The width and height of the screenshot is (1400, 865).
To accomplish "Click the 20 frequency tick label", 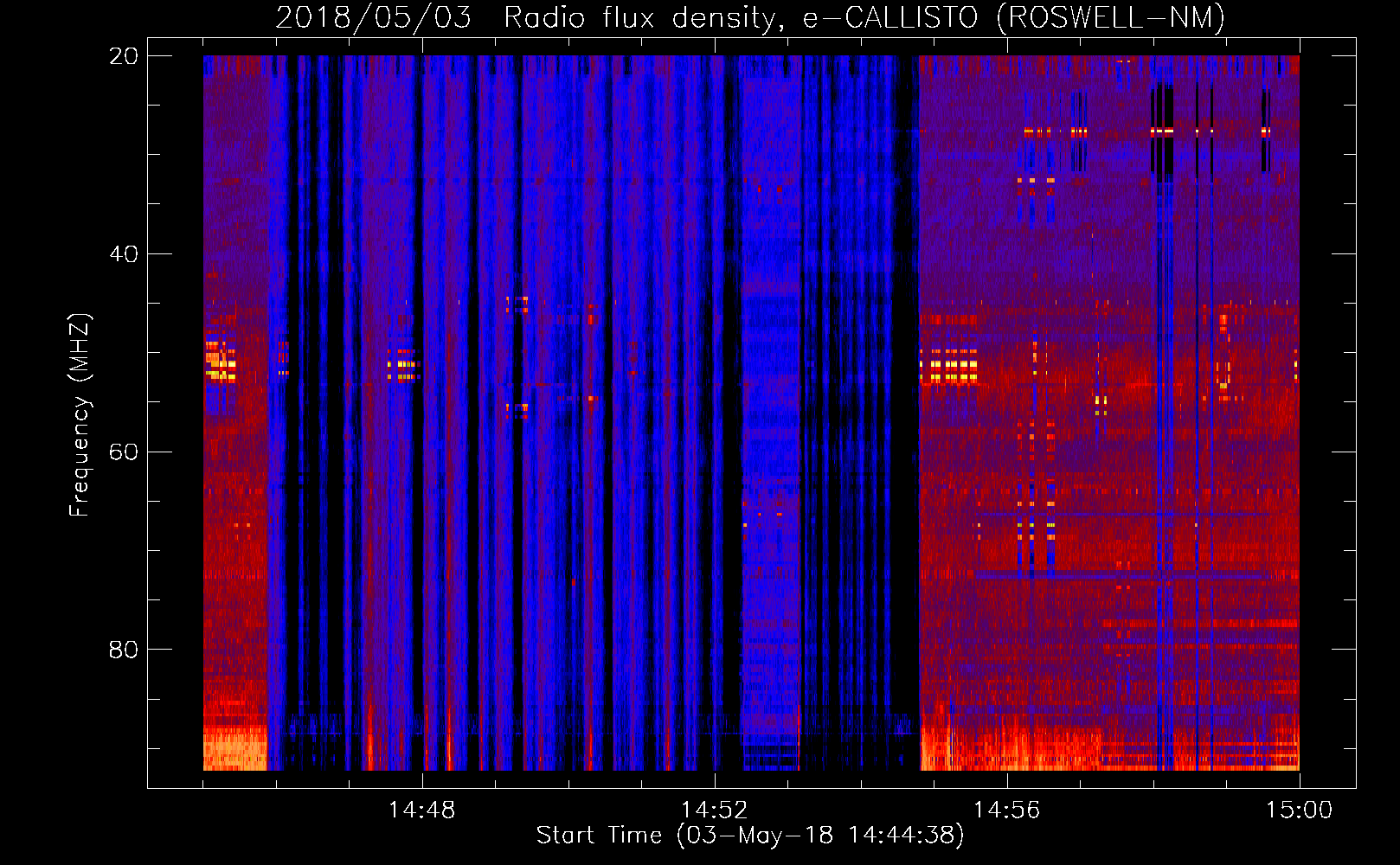I will point(124,56).
